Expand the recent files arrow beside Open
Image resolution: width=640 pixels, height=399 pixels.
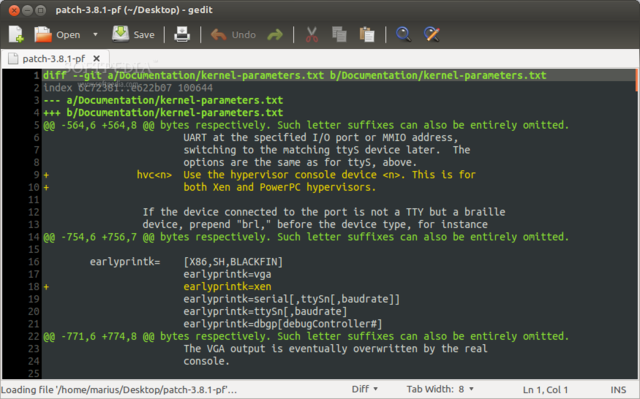coord(95,35)
